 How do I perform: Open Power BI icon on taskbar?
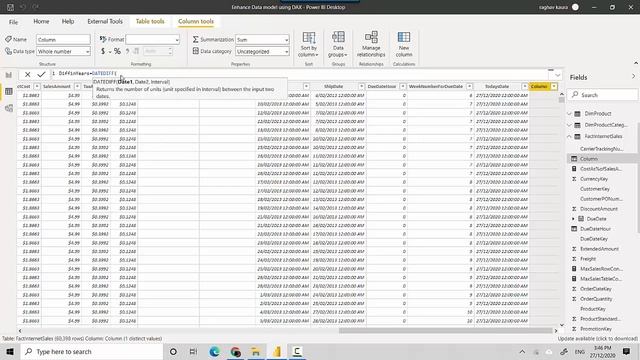coord(277,351)
